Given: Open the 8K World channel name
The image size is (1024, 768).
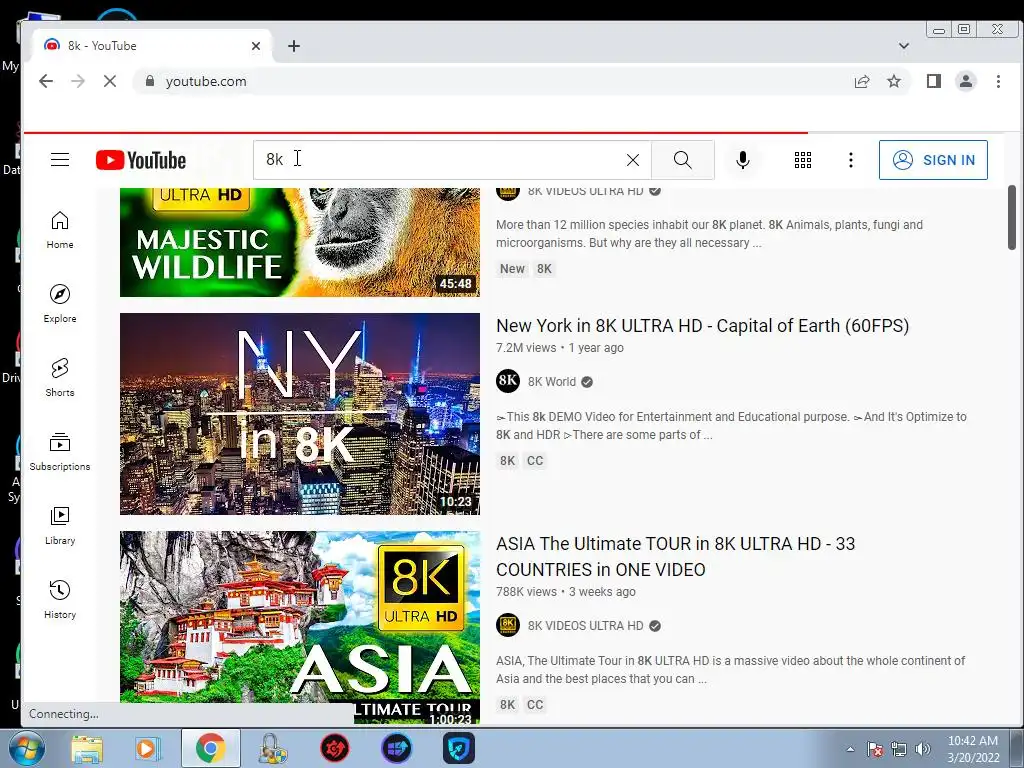Looking at the screenshot, I should click(x=552, y=382).
